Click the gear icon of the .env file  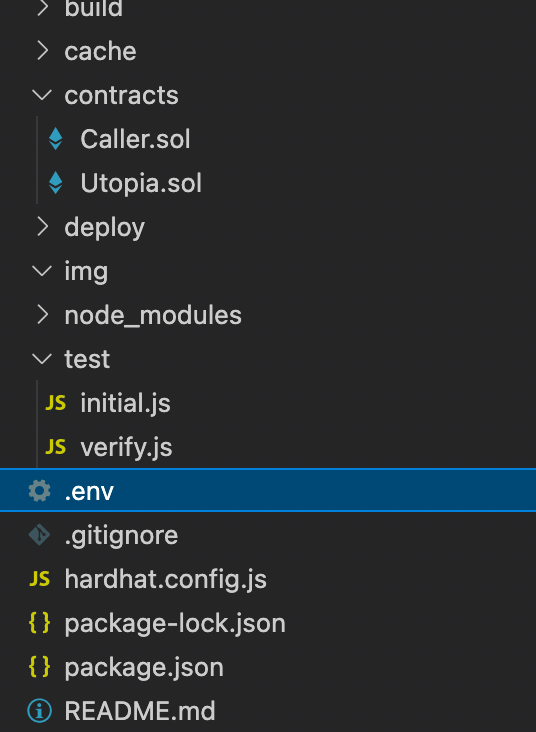[x=39, y=491]
